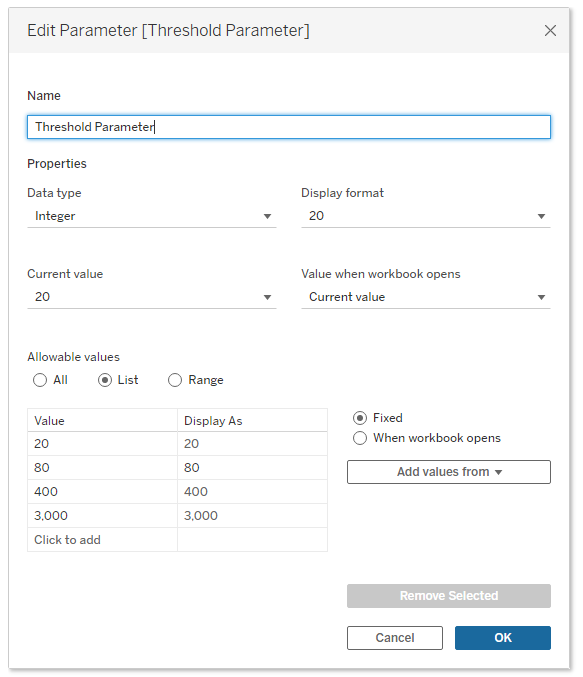Cancel the parameter edit

click(x=395, y=638)
